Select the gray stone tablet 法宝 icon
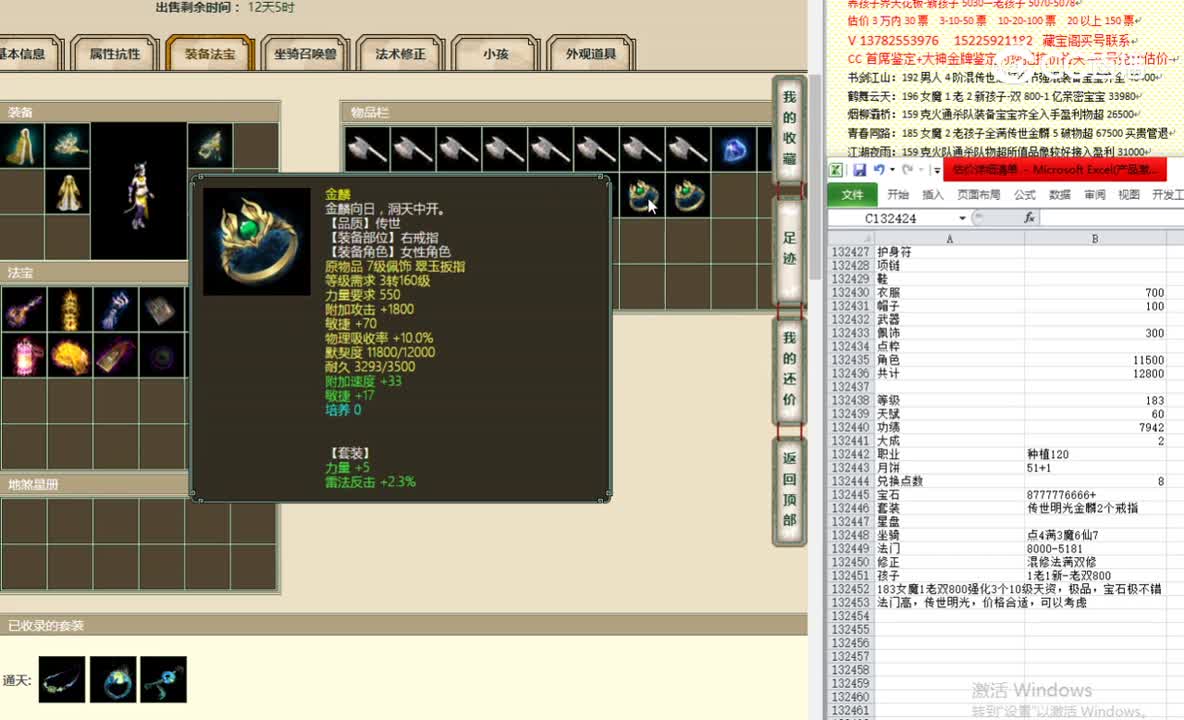 162,309
